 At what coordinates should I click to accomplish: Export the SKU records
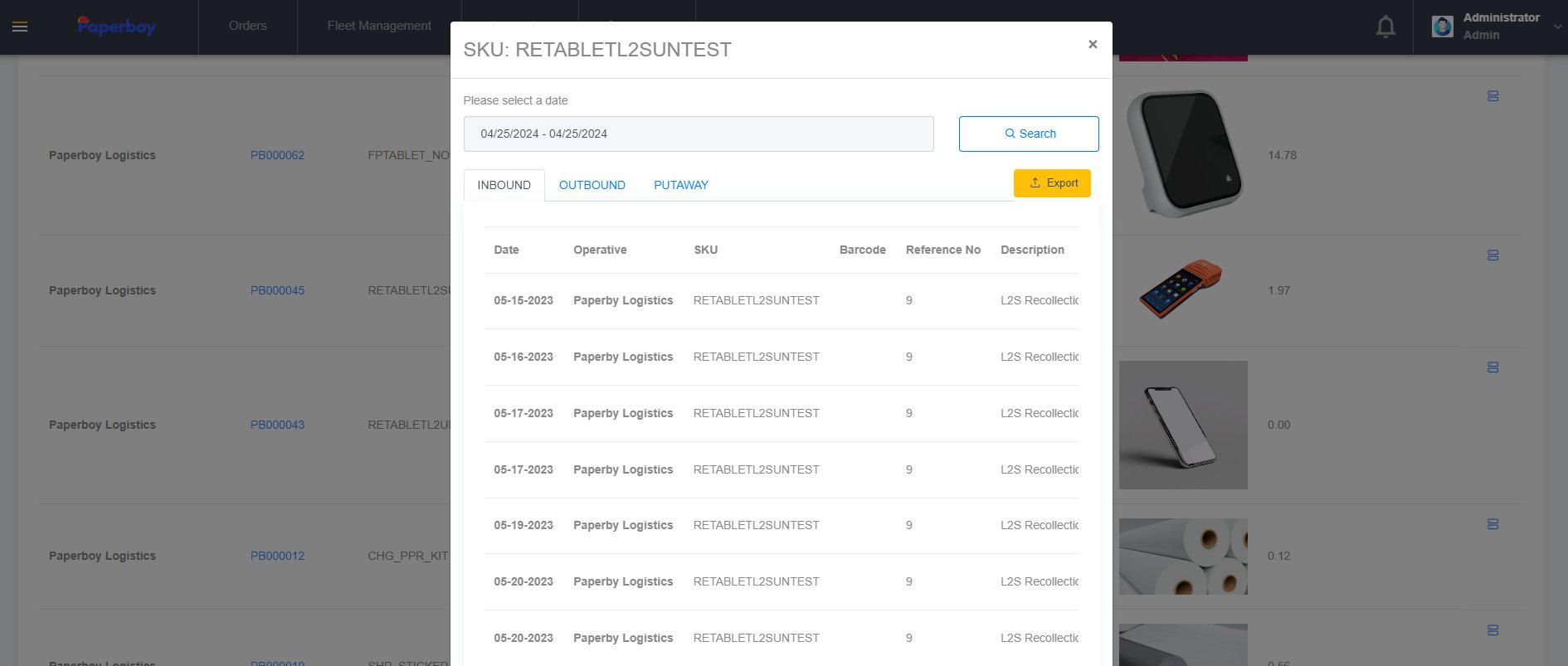1052,183
